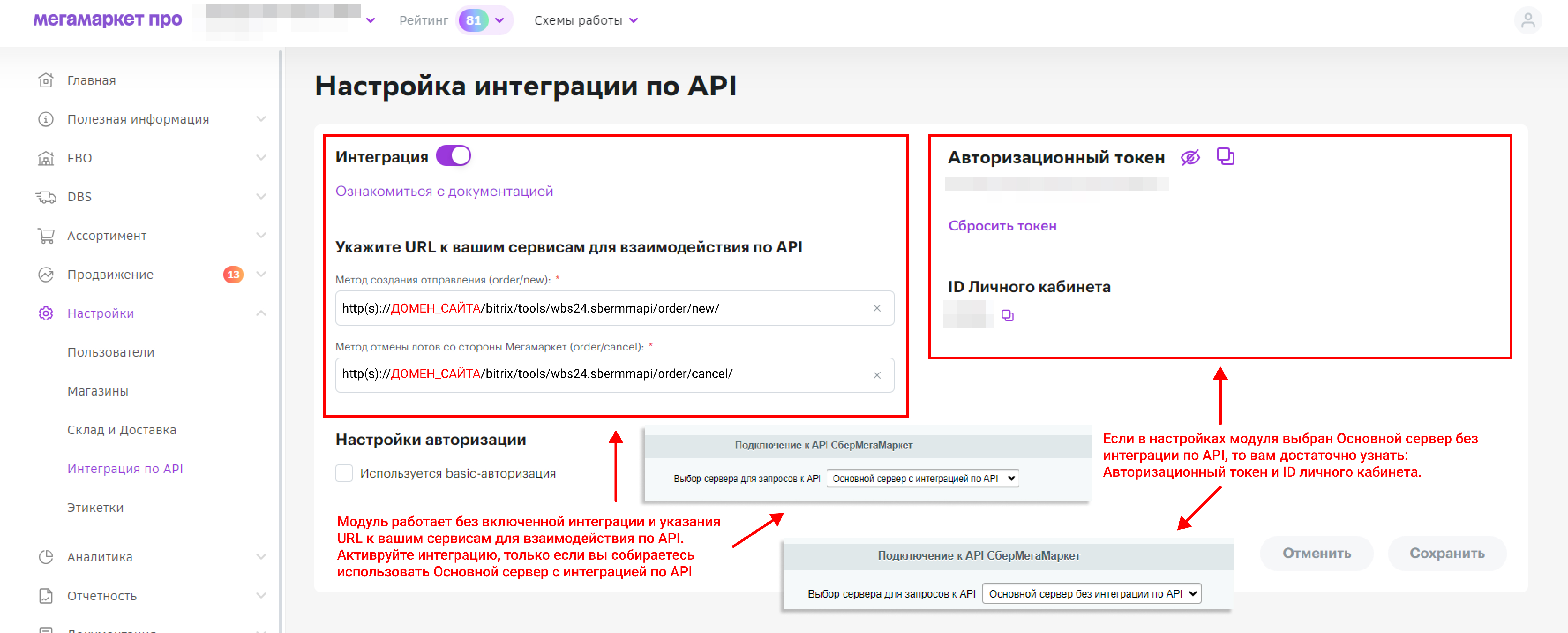Click Сбросить токен link

pos(1002,226)
